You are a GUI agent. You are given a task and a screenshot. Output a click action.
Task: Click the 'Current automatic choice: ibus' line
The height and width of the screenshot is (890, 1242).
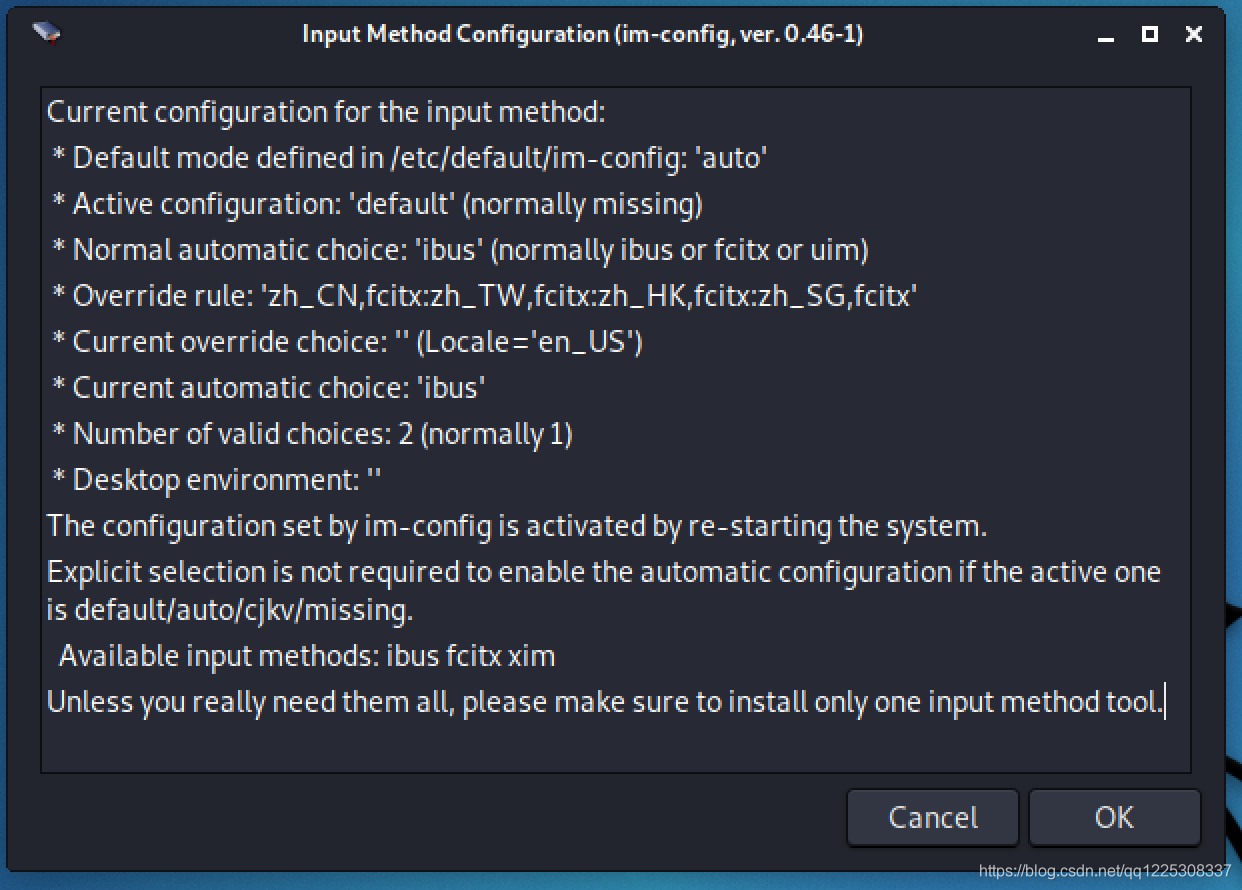[x=268, y=387]
